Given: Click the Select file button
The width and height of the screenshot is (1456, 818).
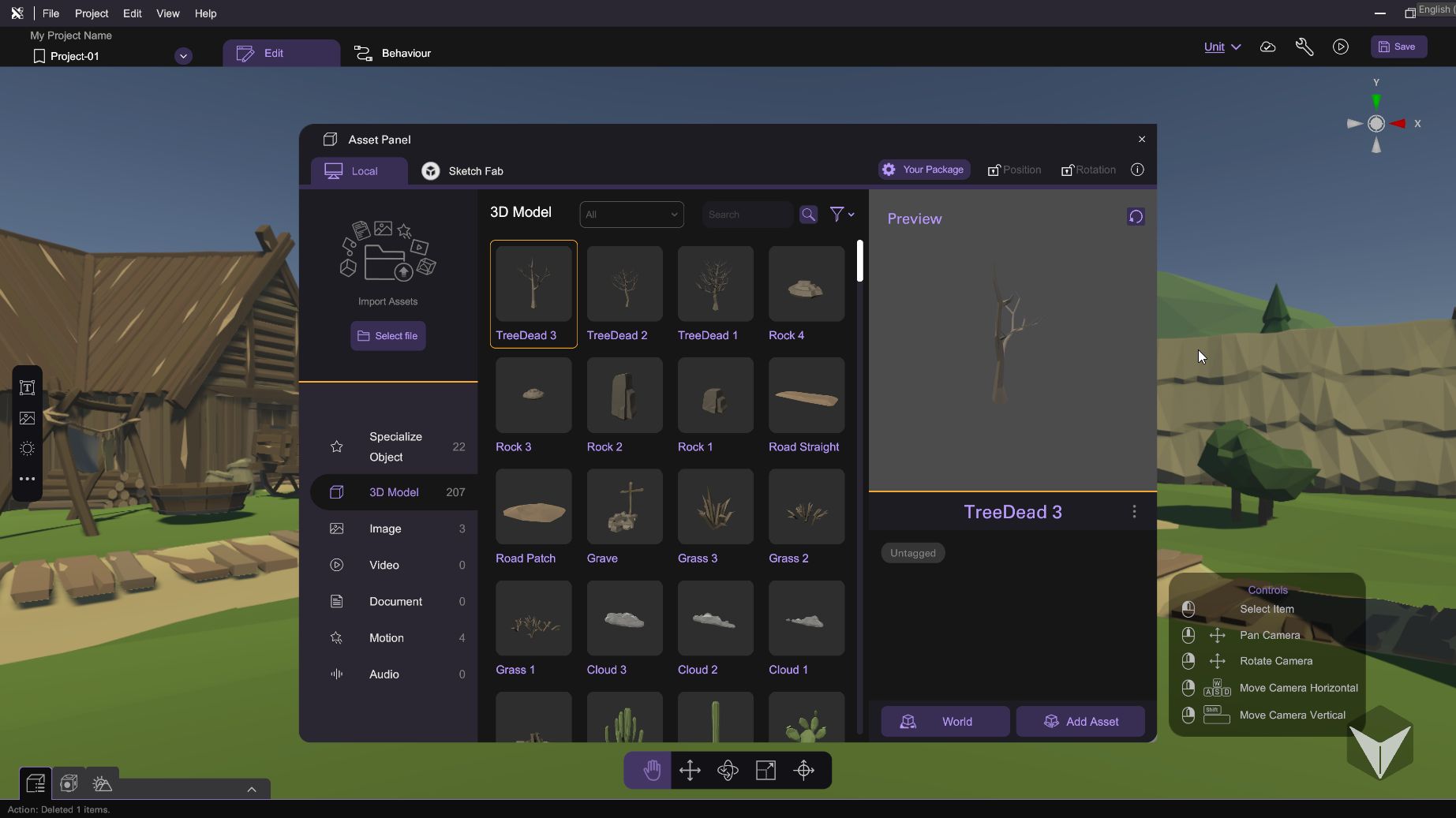Looking at the screenshot, I should pos(387,336).
